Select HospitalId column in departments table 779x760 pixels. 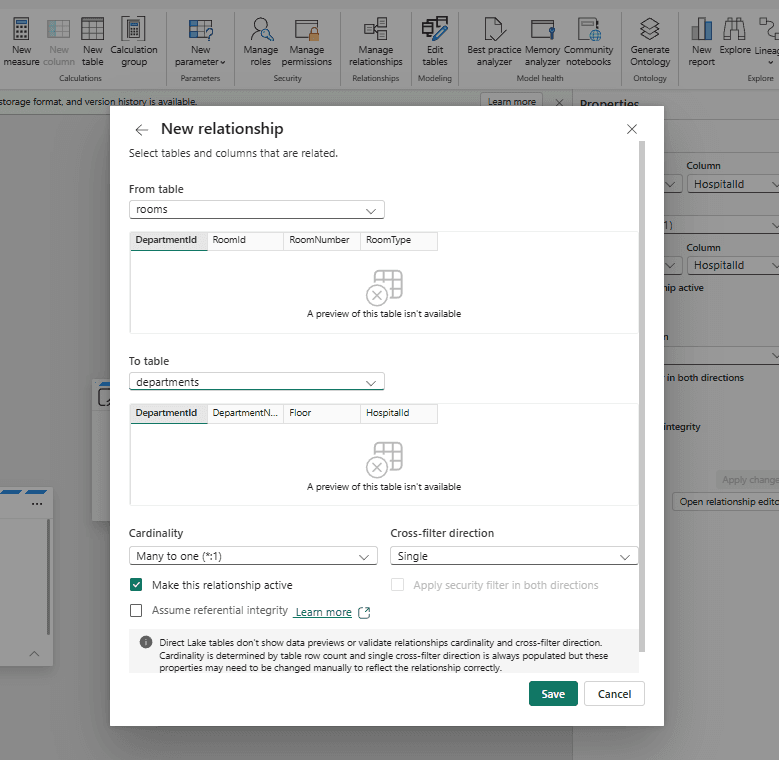click(x=399, y=413)
